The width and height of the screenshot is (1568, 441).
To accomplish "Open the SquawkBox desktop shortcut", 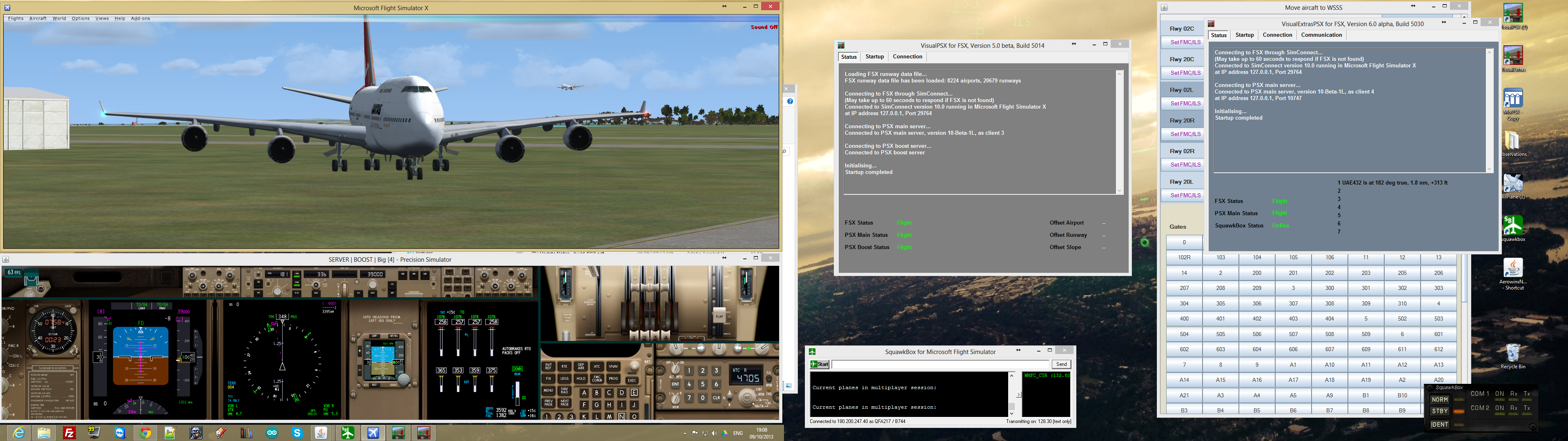I will [x=1513, y=228].
